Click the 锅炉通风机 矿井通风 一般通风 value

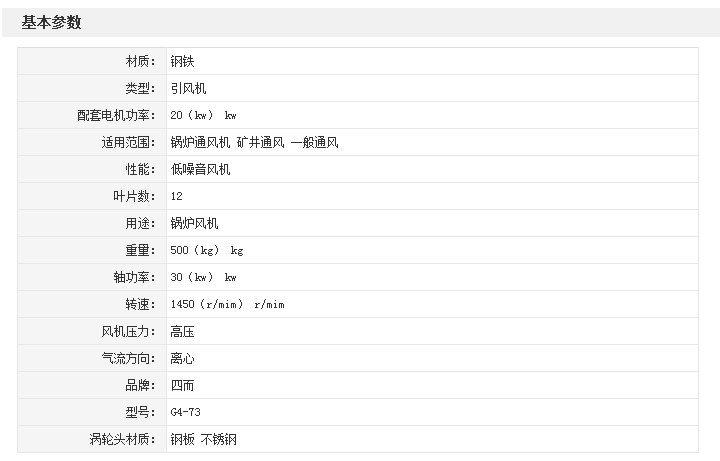point(254,143)
